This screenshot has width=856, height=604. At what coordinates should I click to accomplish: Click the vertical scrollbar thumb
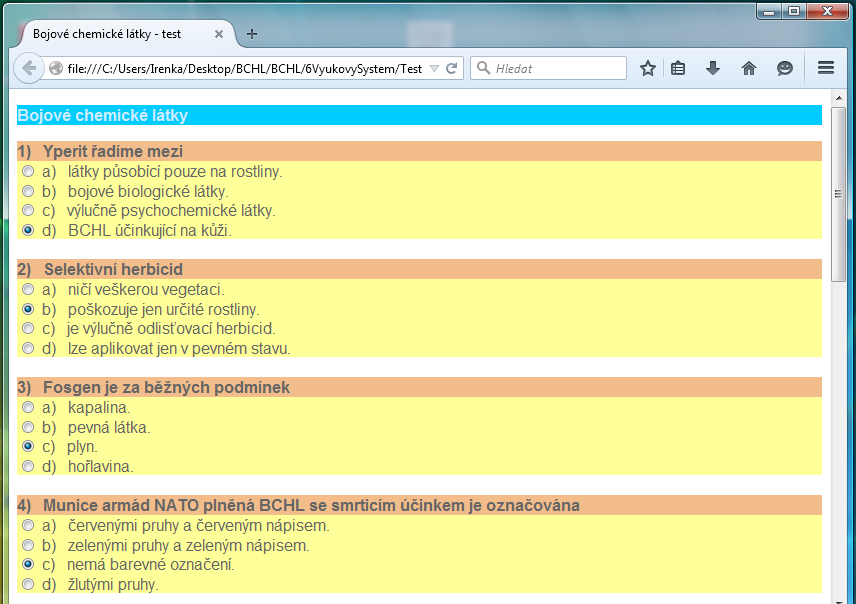click(x=839, y=194)
